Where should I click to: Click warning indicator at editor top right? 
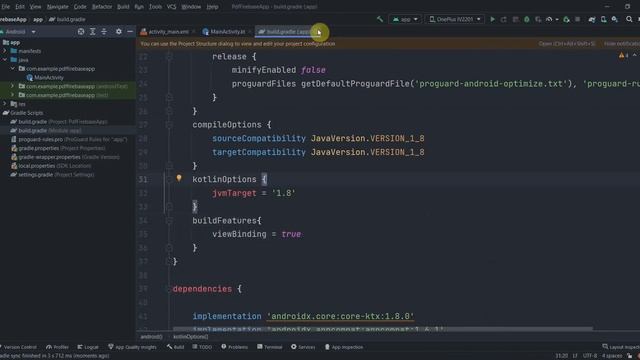[x=623, y=56]
